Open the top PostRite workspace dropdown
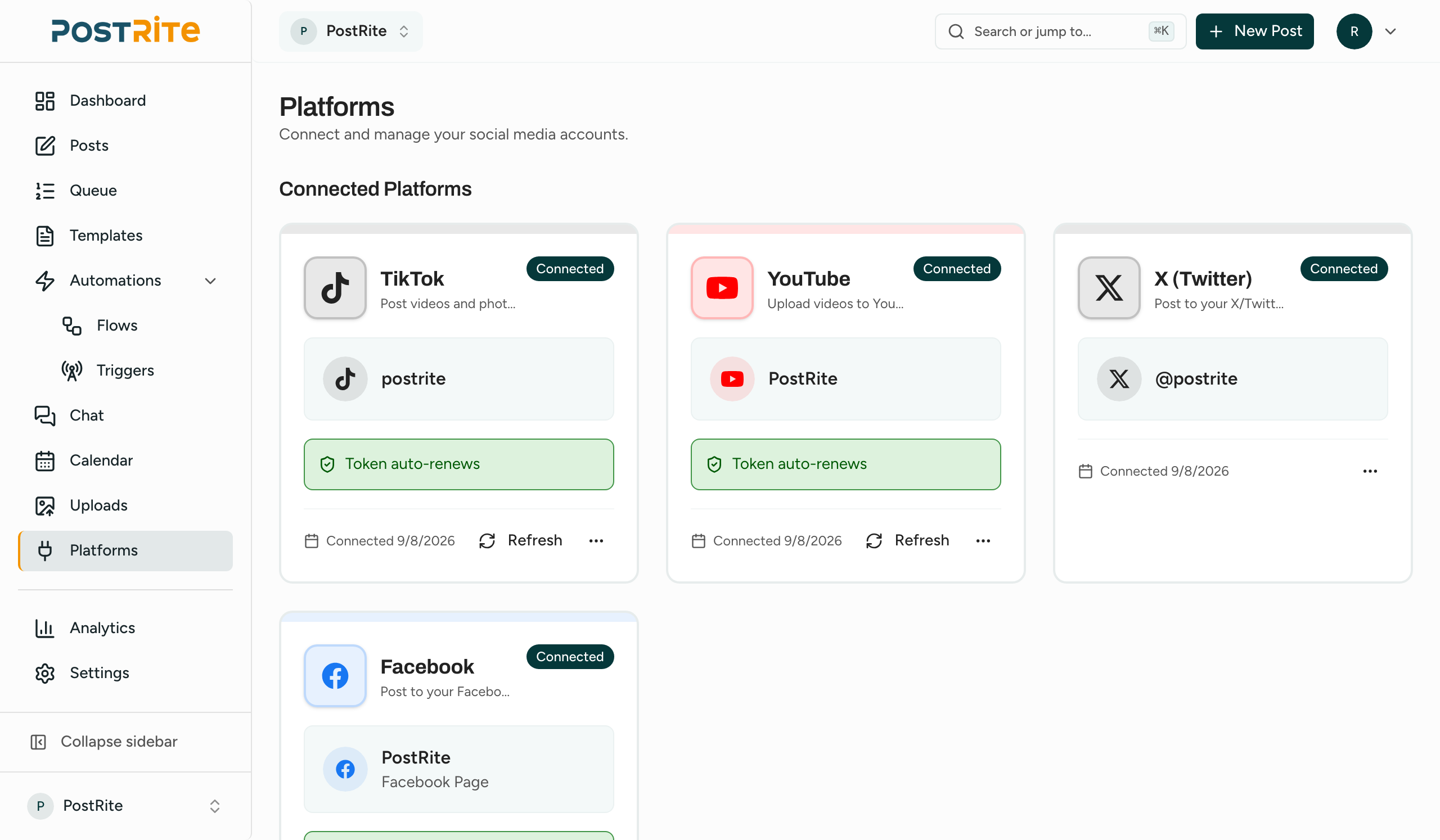The width and height of the screenshot is (1440, 840). click(x=350, y=31)
